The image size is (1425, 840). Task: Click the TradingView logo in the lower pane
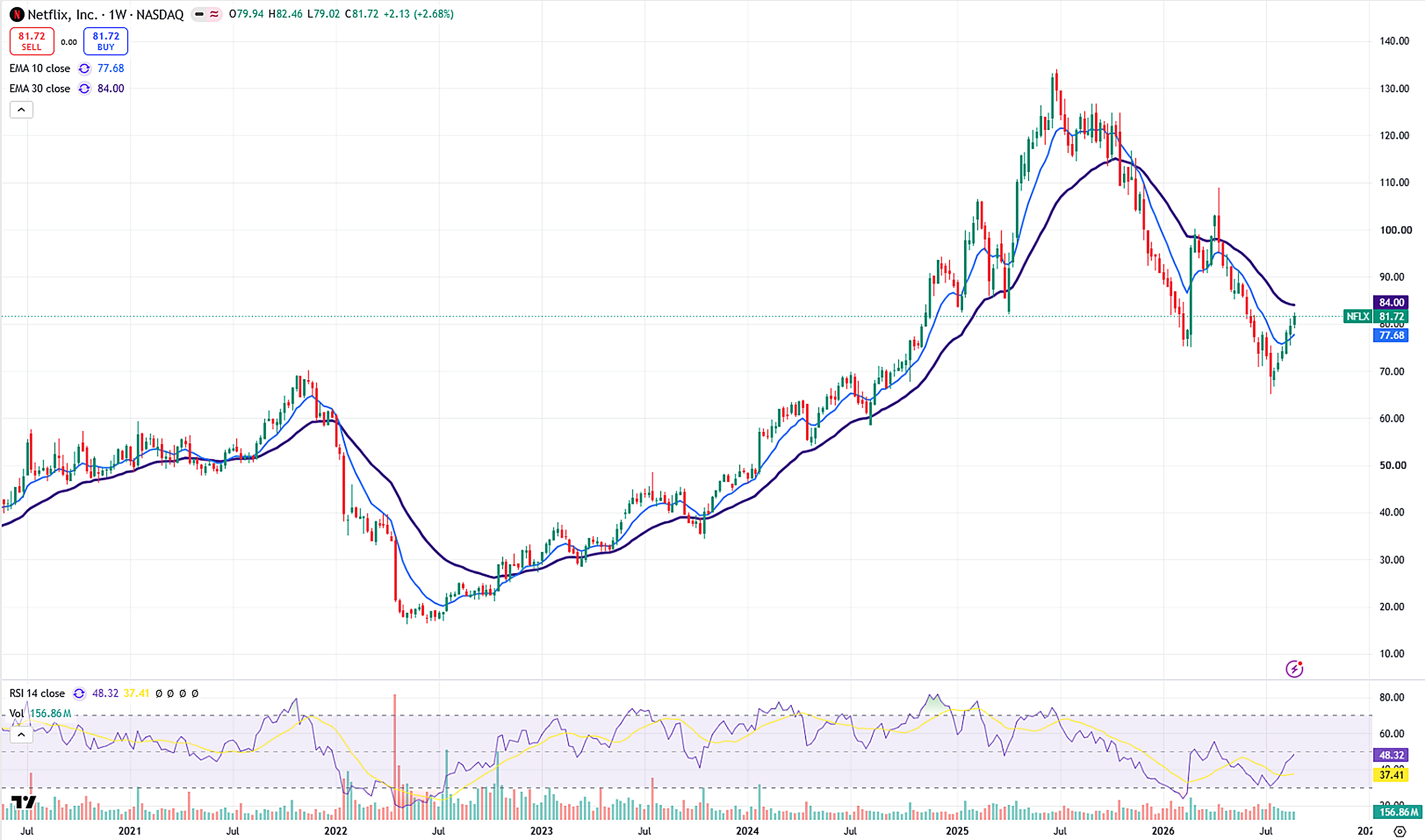pos(24,802)
